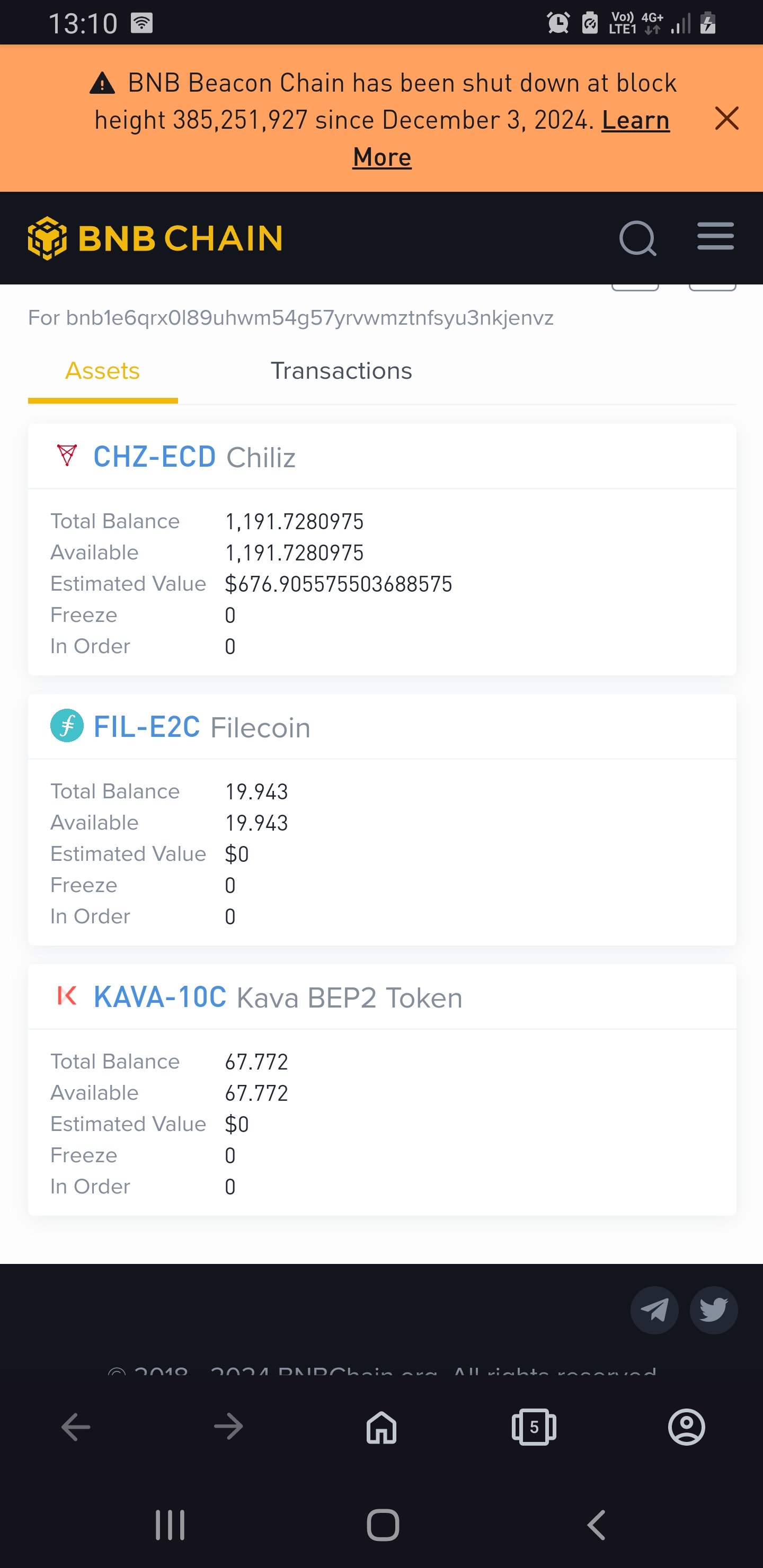Click the warning triangle in the banner

pyautogui.click(x=102, y=83)
